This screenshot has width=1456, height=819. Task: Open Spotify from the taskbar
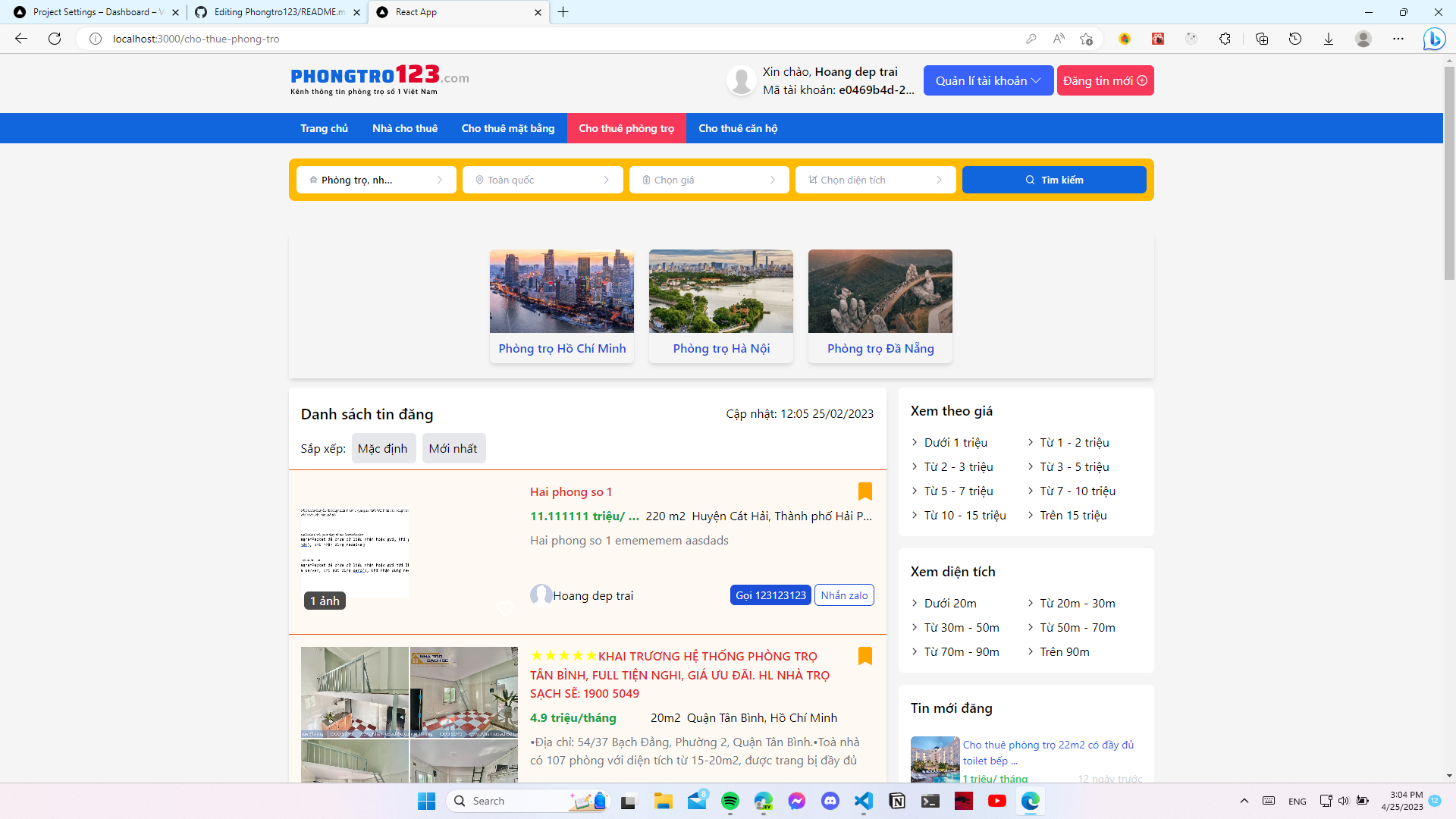click(730, 801)
